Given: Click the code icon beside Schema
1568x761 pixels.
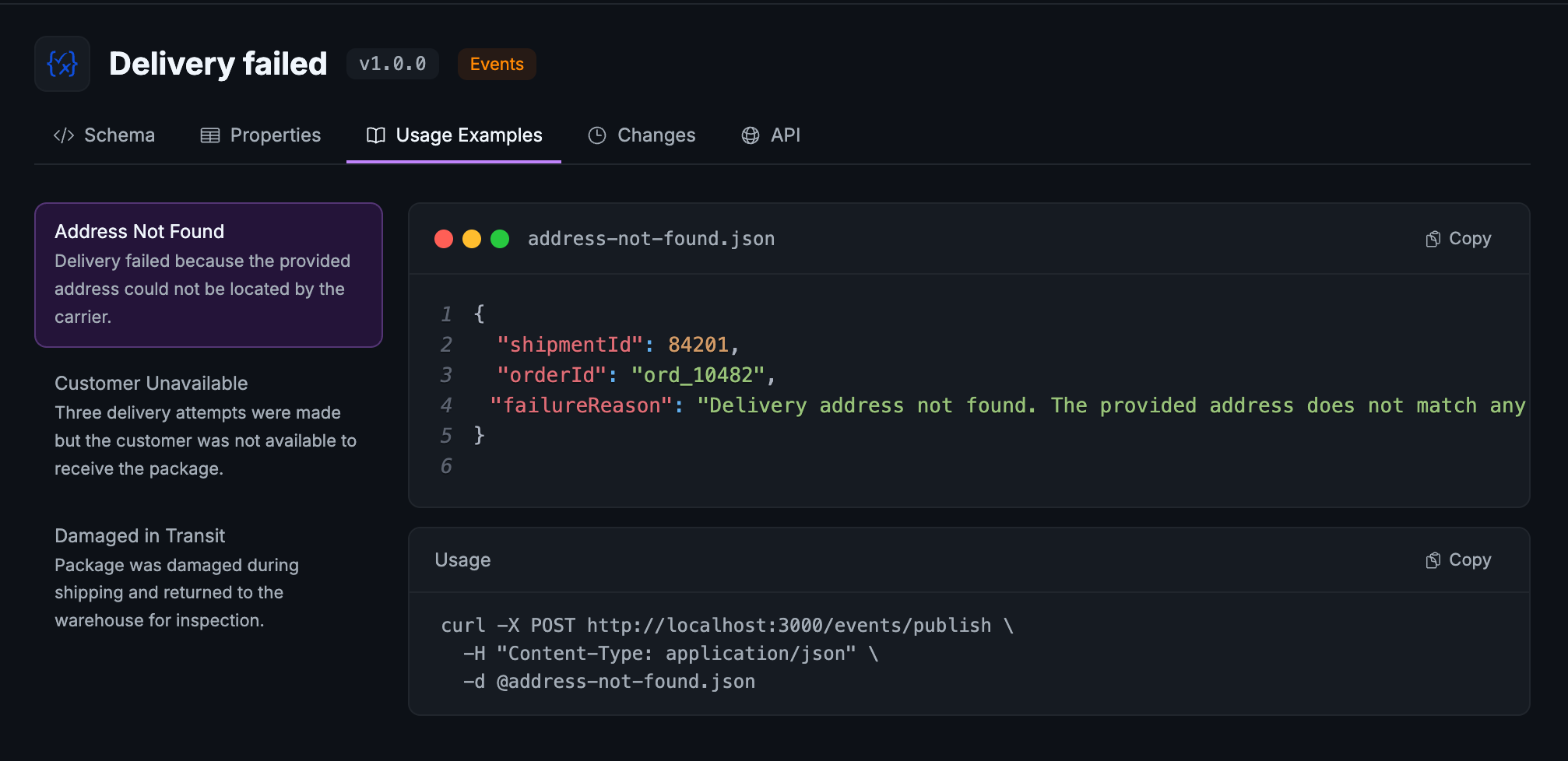Looking at the screenshot, I should [x=64, y=135].
